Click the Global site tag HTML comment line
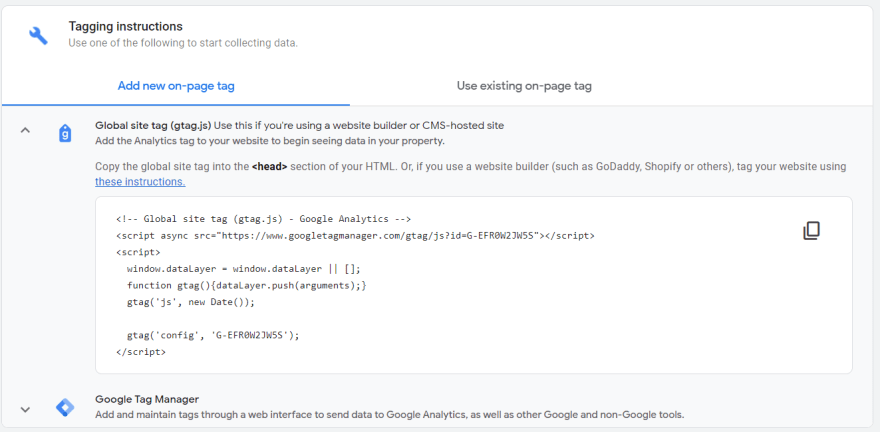This screenshot has width=880, height=432. point(264,219)
